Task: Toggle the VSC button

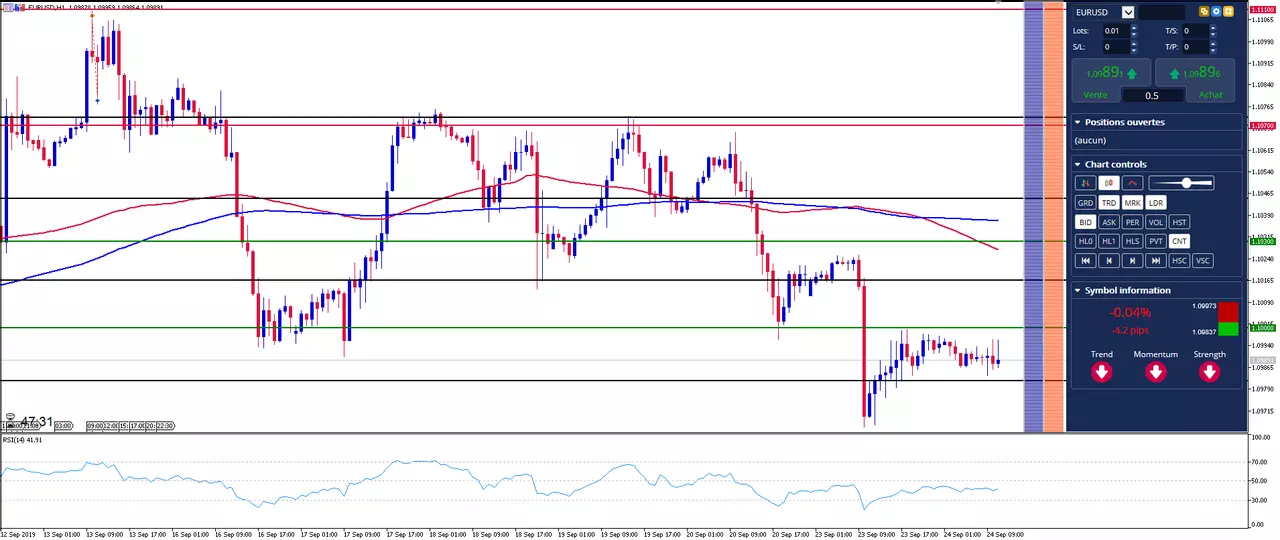Action: point(1203,260)
